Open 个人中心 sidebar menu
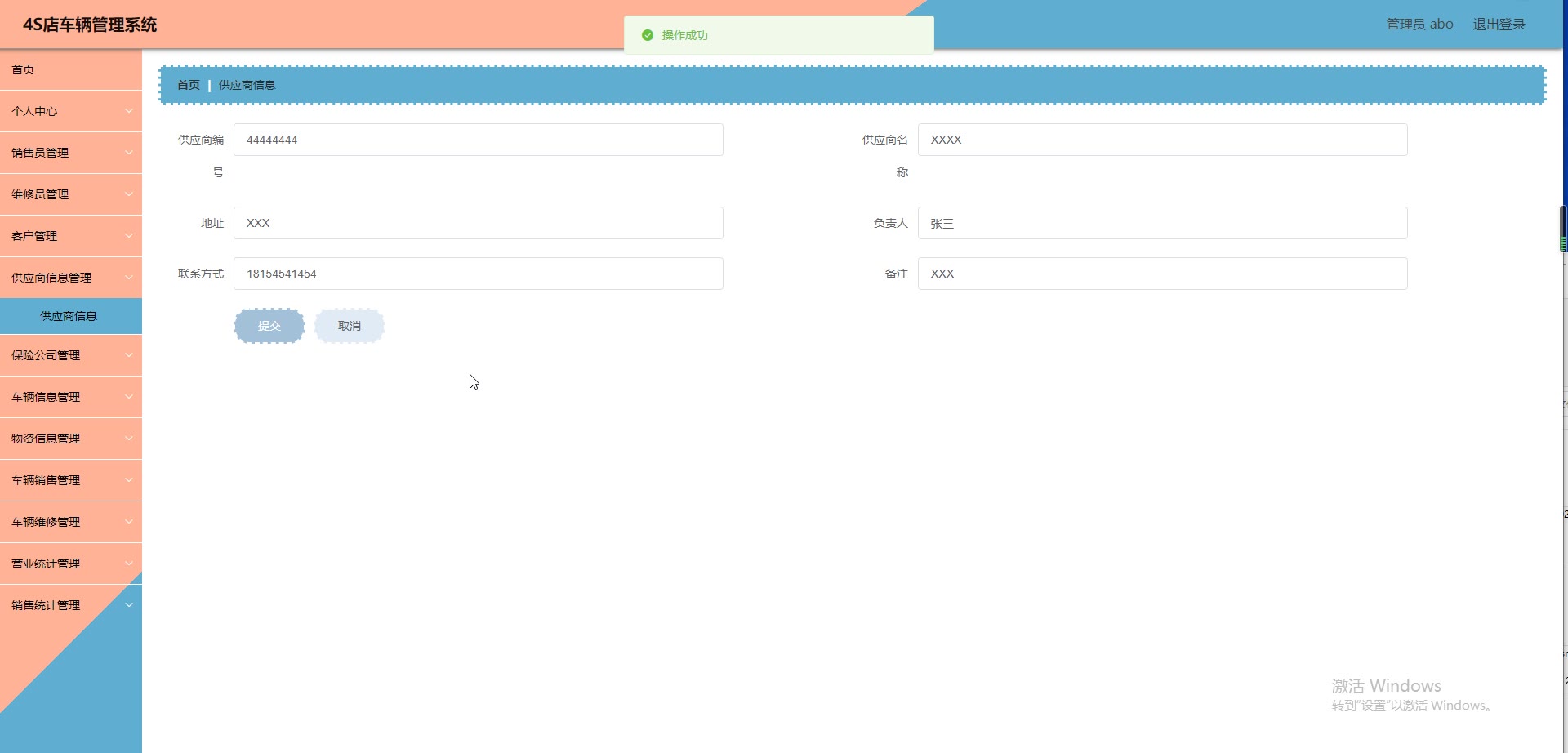Viewport: 1568px width, 753px height. pos(71,111)
